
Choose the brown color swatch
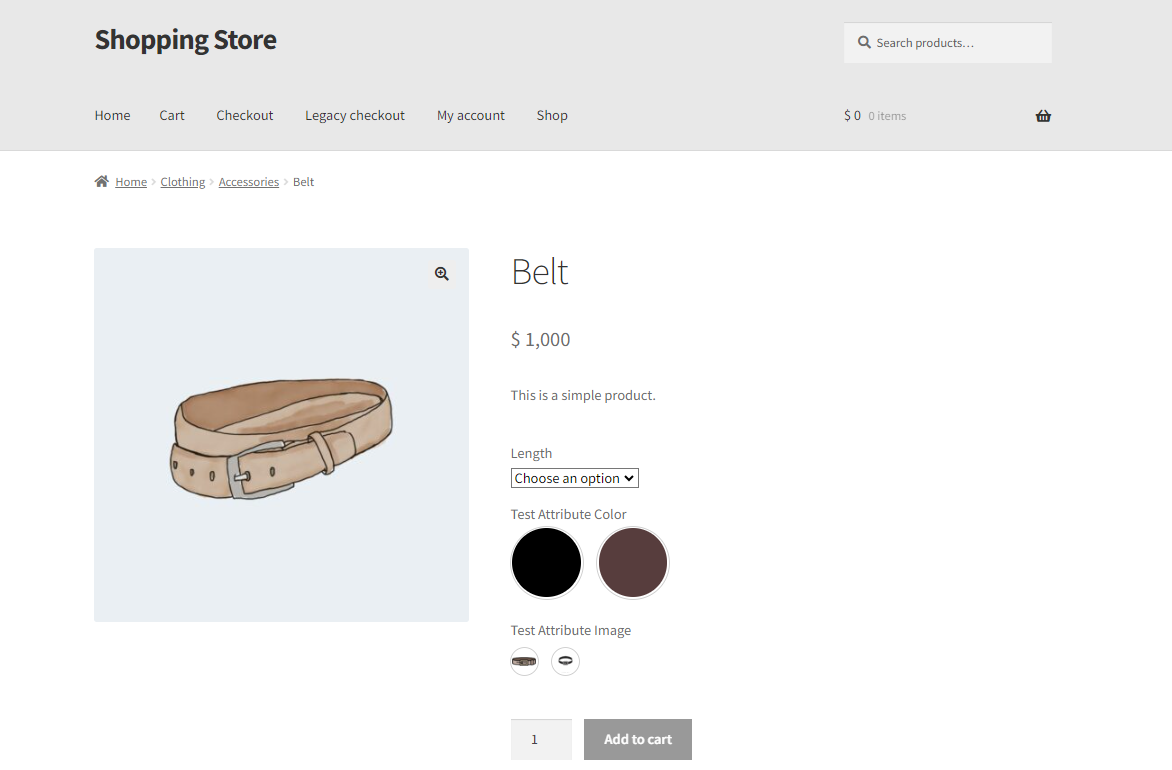632,563
